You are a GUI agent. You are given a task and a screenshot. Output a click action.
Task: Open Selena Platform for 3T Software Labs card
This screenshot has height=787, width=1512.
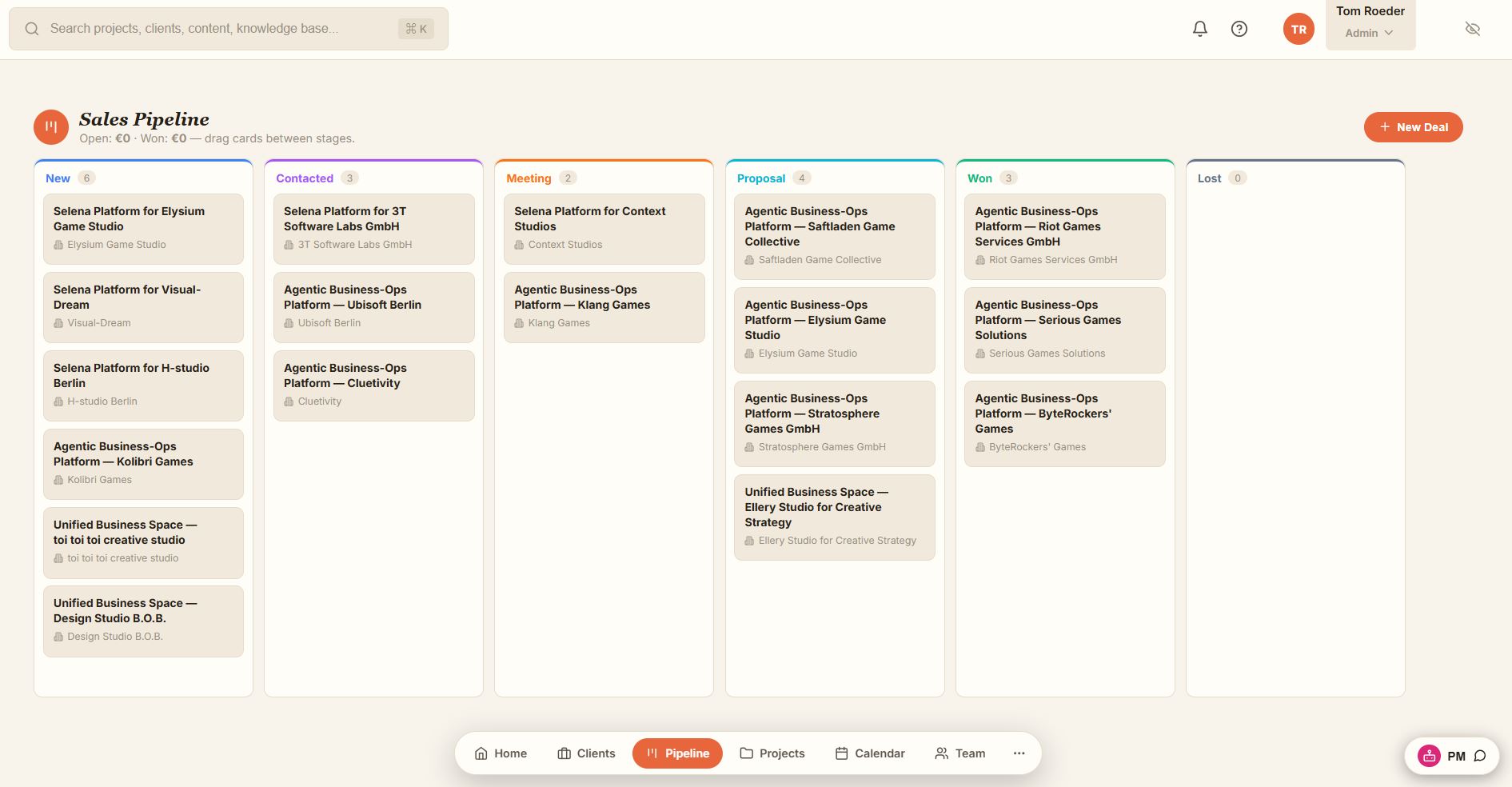[373, 229]
